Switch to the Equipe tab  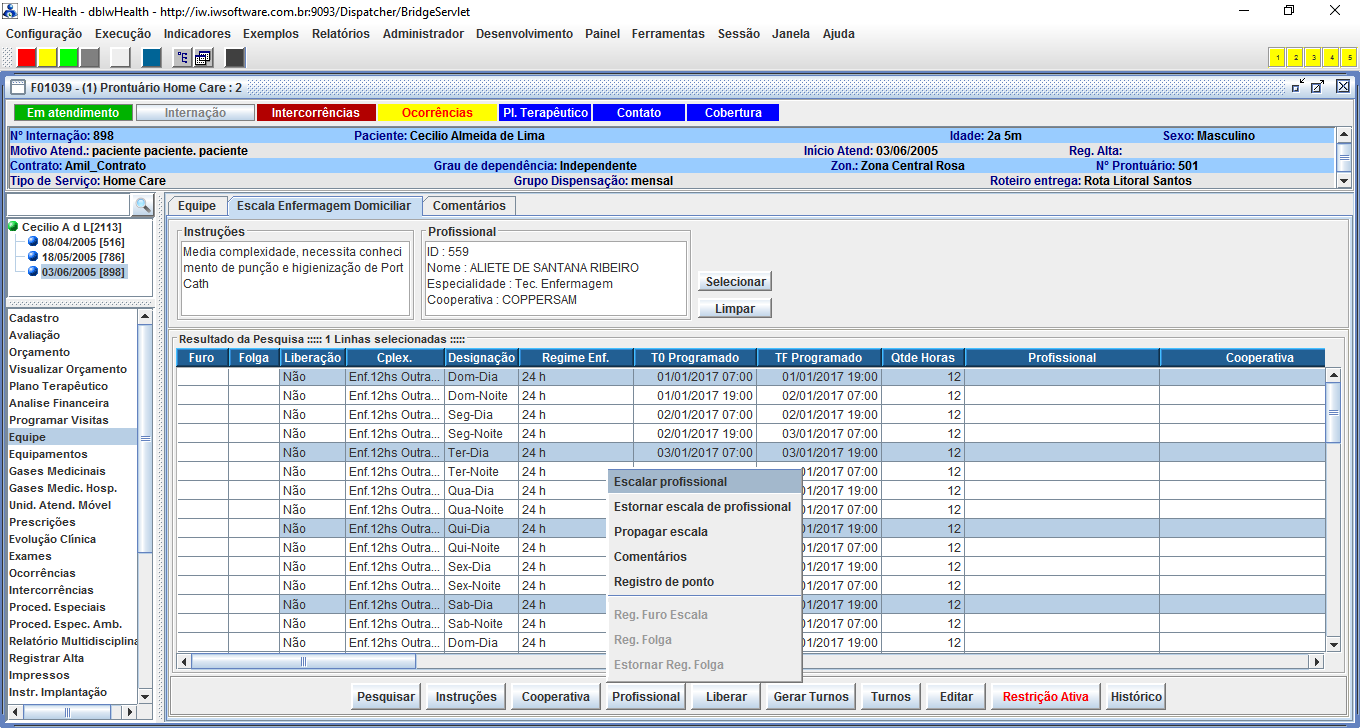coord(196,206)
